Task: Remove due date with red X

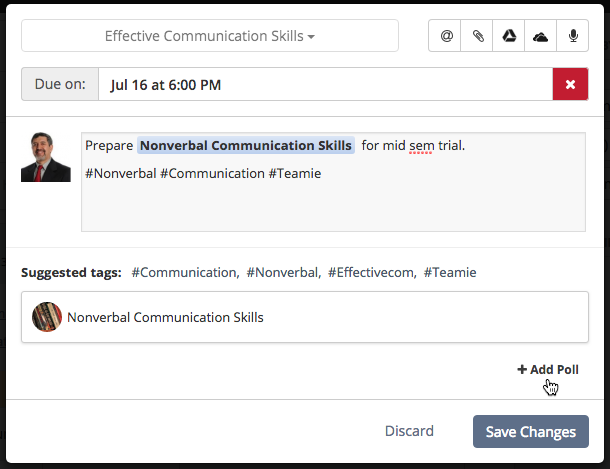Action: point(570,84)
